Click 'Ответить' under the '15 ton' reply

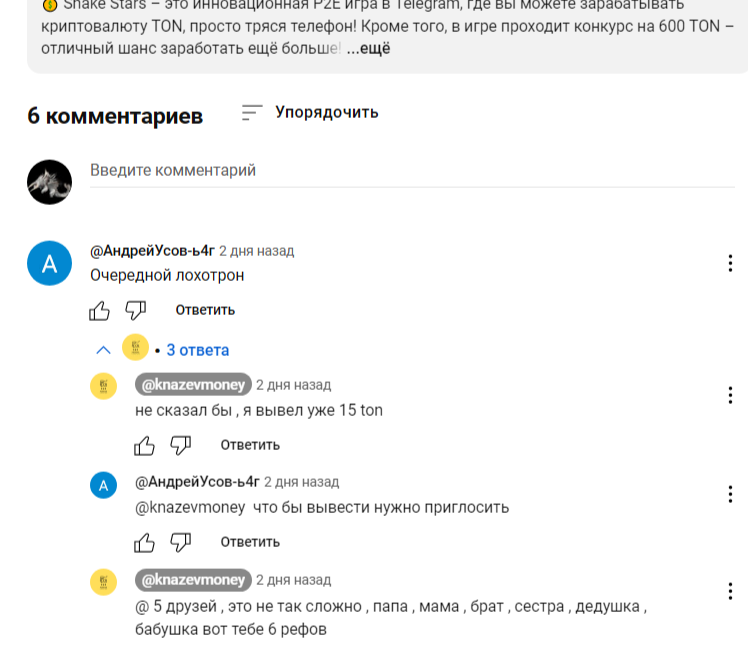coord(250,445)
